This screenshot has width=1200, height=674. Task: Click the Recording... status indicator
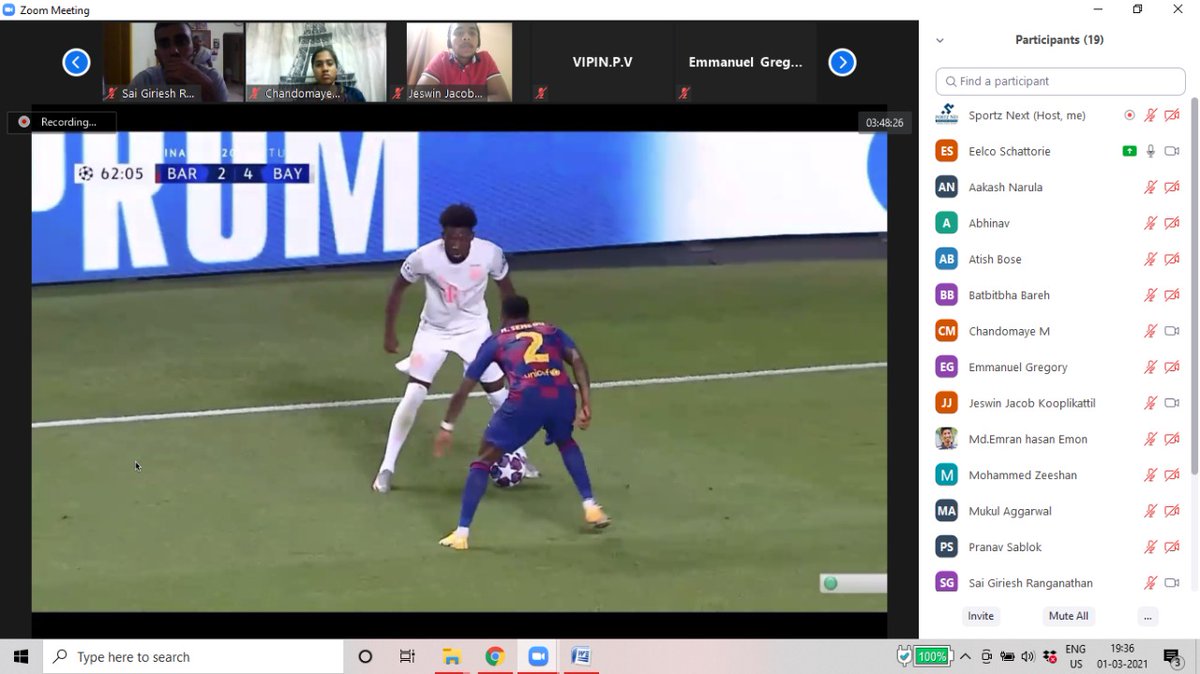click(62, 122)
